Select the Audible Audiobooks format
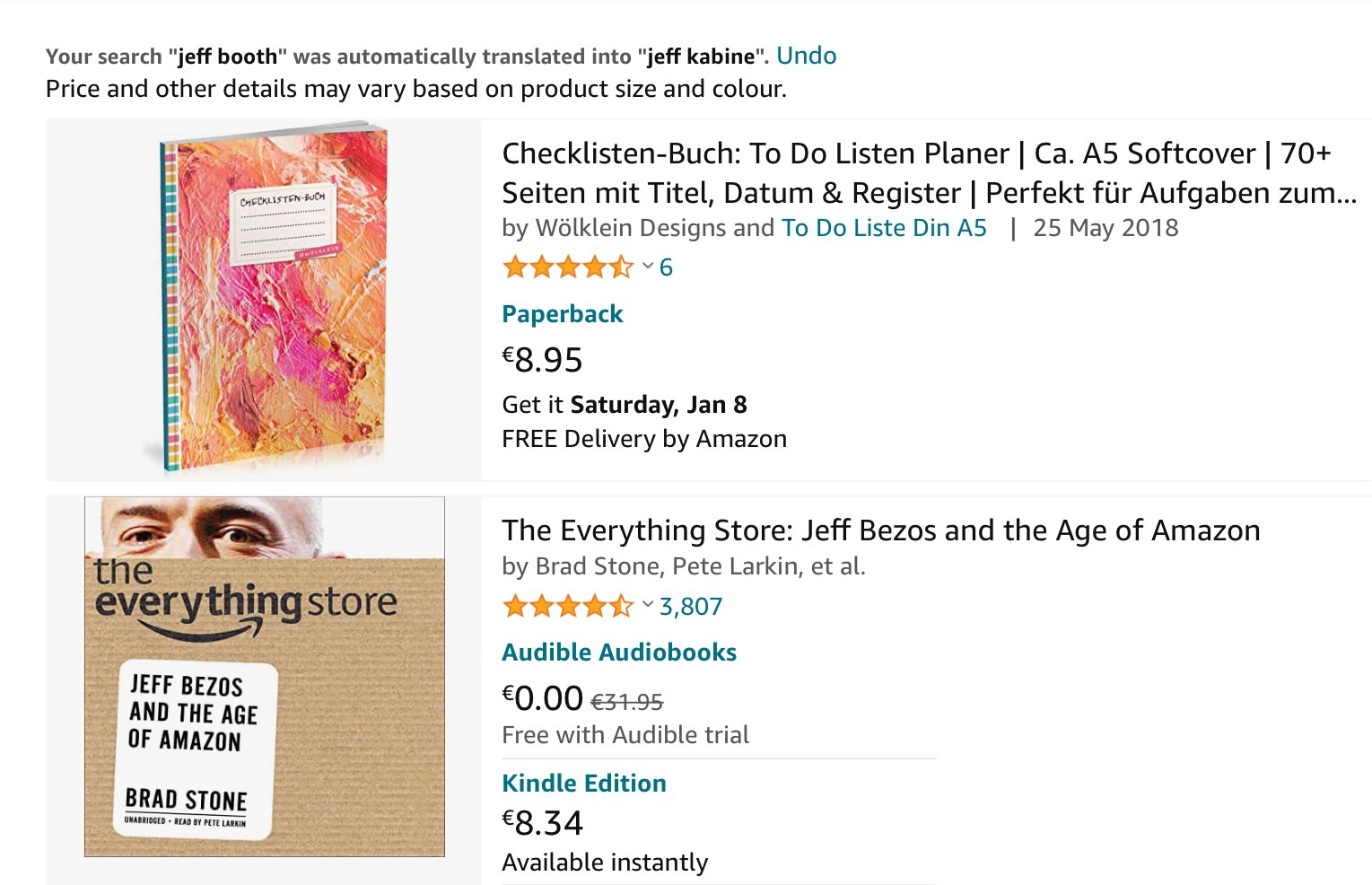The image size is (1372, 885). (618, 653)
